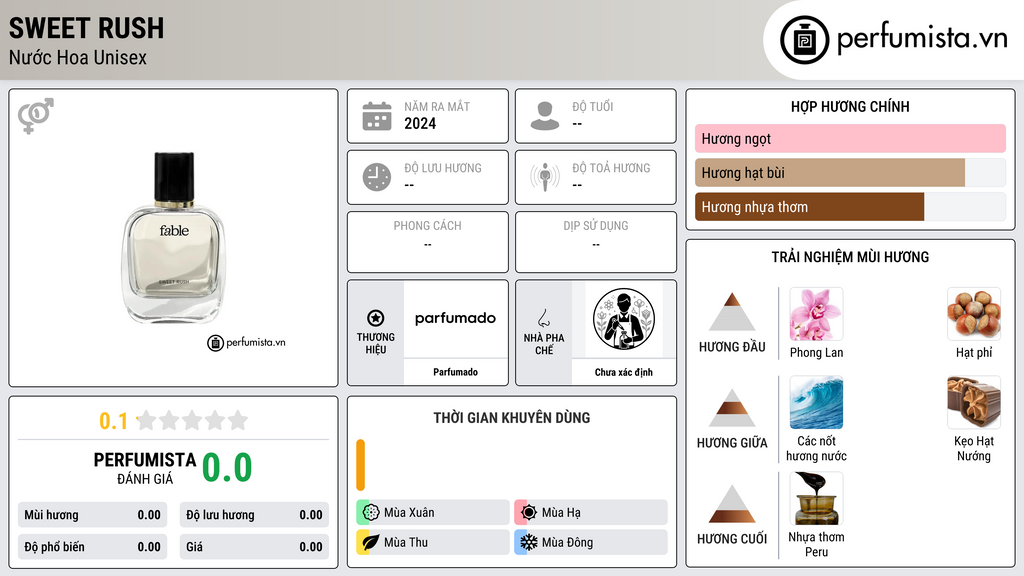Click the Chưa xác định perfumer label
The height and width of the screenshot is (576, 1024).
tap(624, 372)
